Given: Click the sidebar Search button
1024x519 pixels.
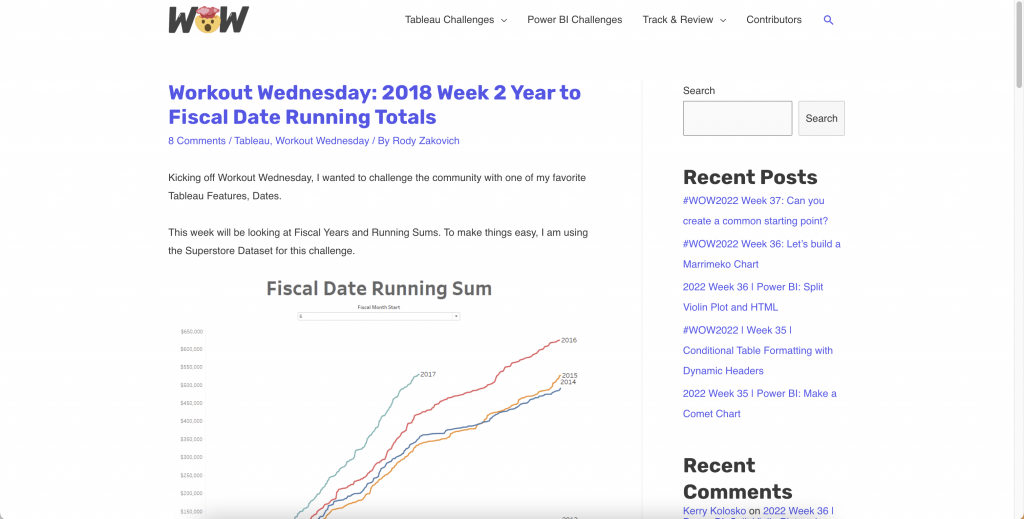Looking at the screenshot, I should pos(821,118).
